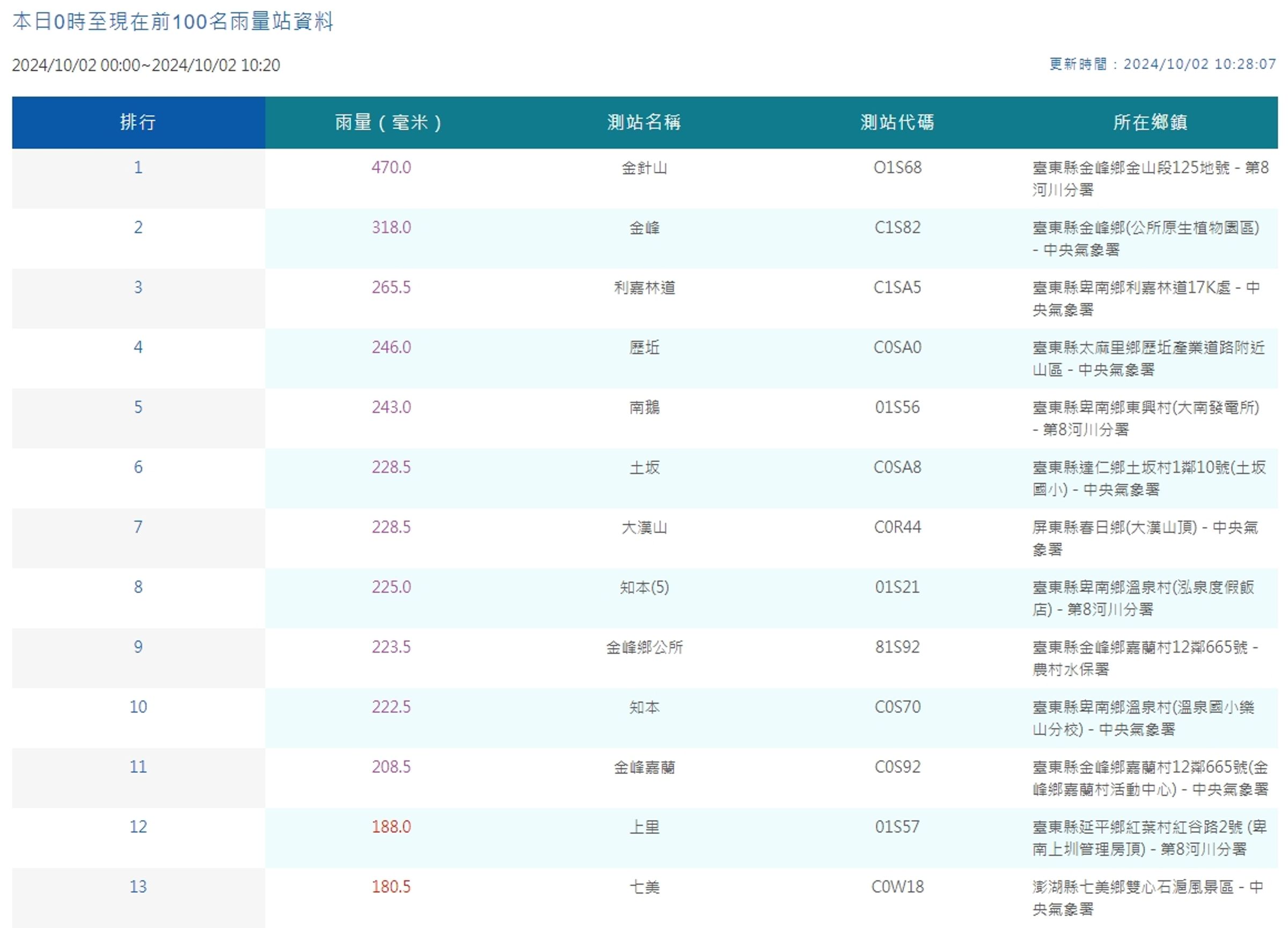Screen dimensions: 1288x928
Task: Select rainfall value 470.0
Action: click(x=391, y=167)
